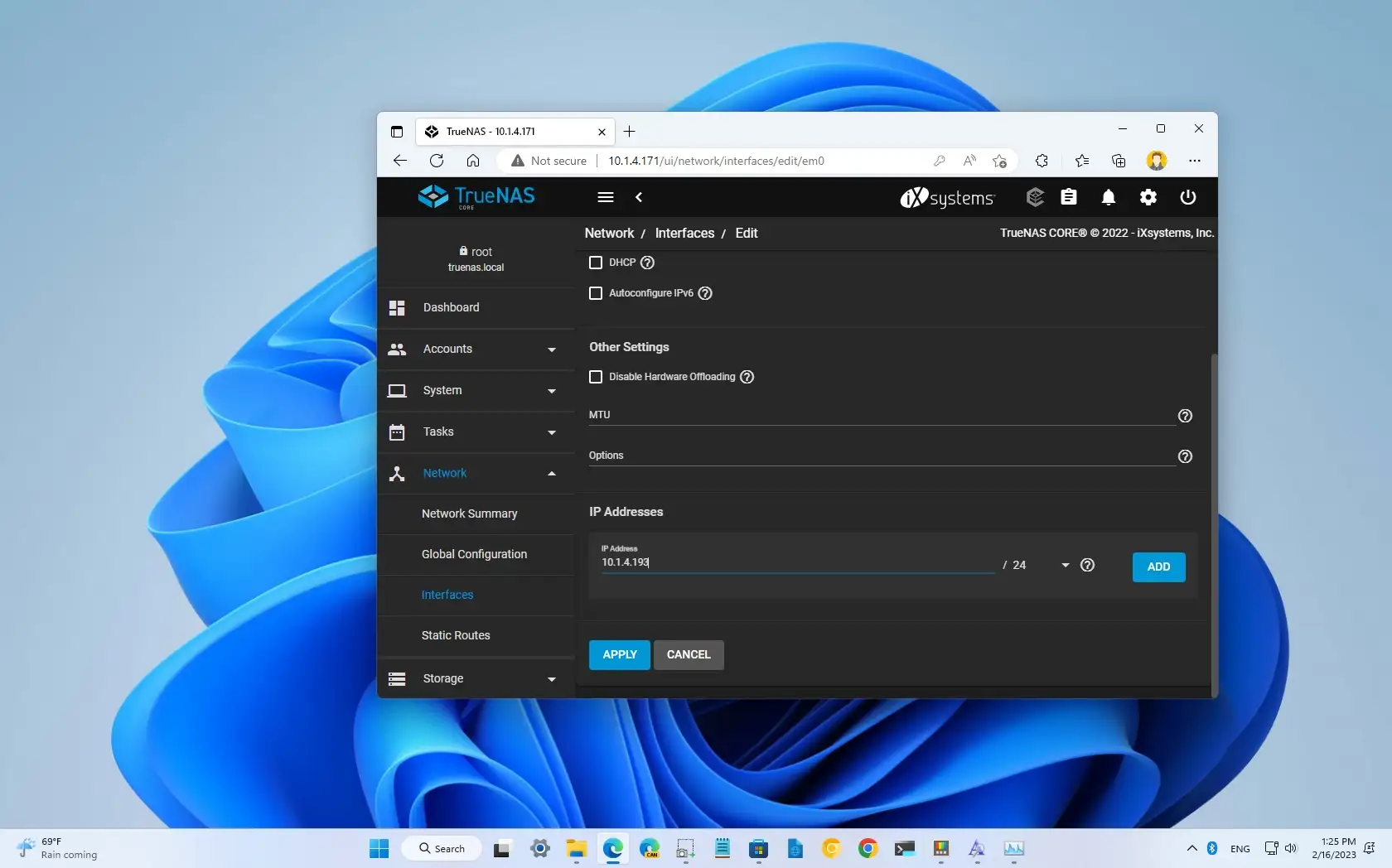The image size is (1392, 868).
Task: Click the TrueNAS logo
Action: (x=476, y=196)
